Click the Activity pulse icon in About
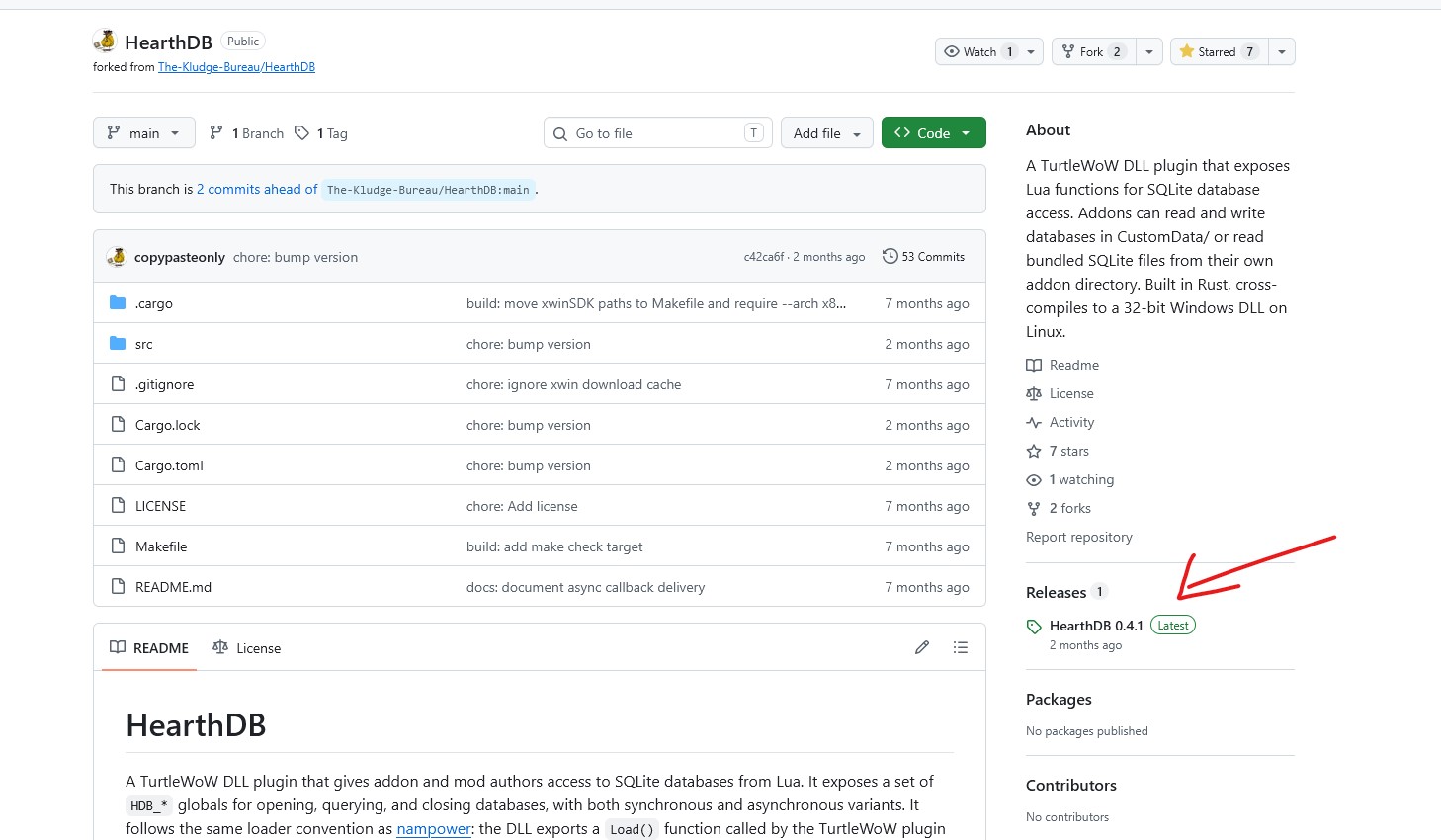The image size is (1441, 840). pos(1034,422)
